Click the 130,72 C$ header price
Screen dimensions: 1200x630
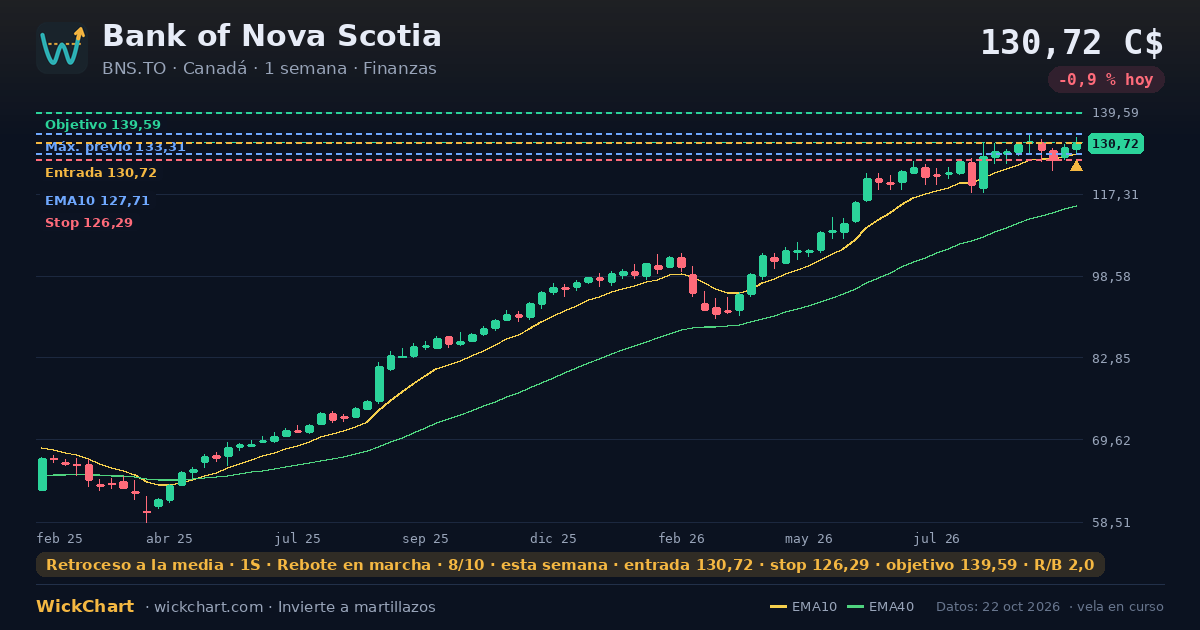[x=1072, y=42]
